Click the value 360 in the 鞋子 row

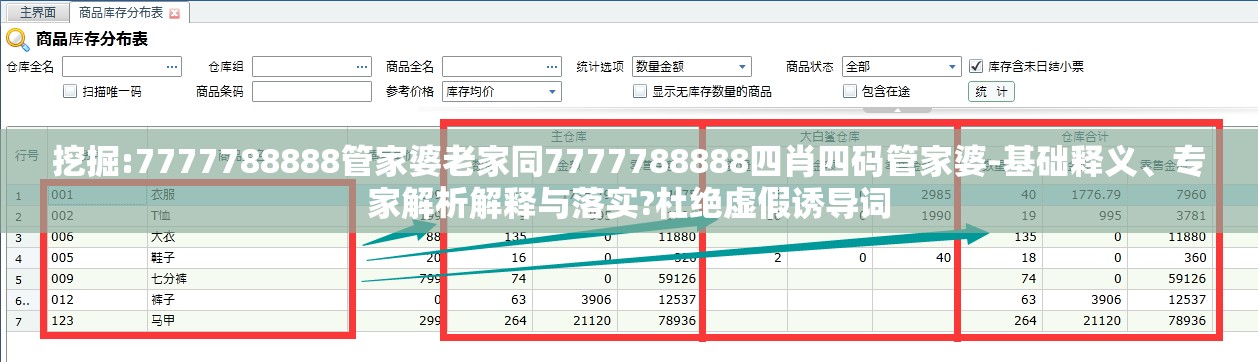click(x=1195, y=257)
